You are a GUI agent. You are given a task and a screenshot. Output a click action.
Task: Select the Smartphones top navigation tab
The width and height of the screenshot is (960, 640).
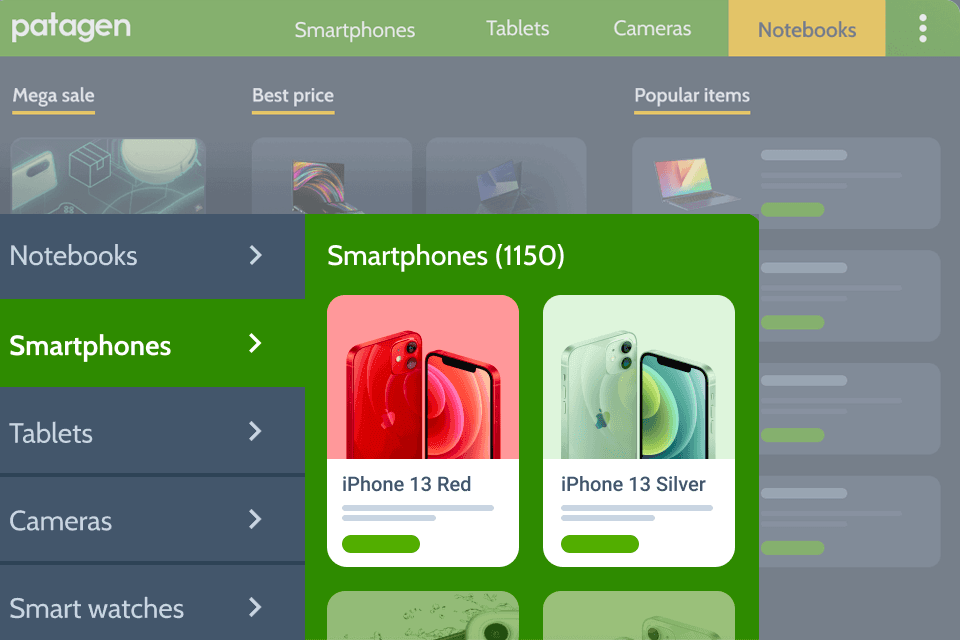click(354, 29)
